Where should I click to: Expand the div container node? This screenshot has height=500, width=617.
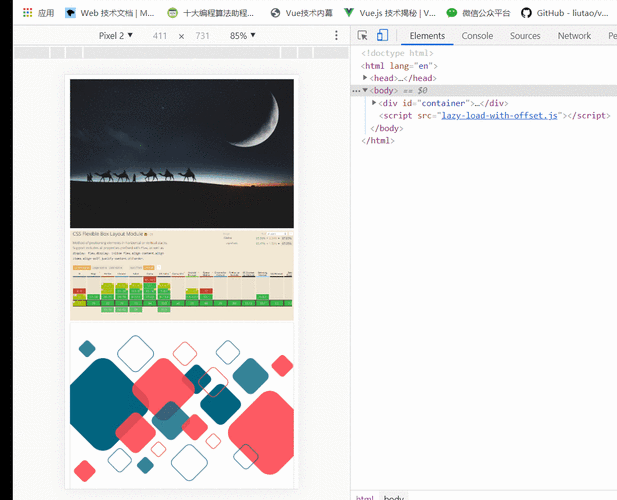[375, 103]
